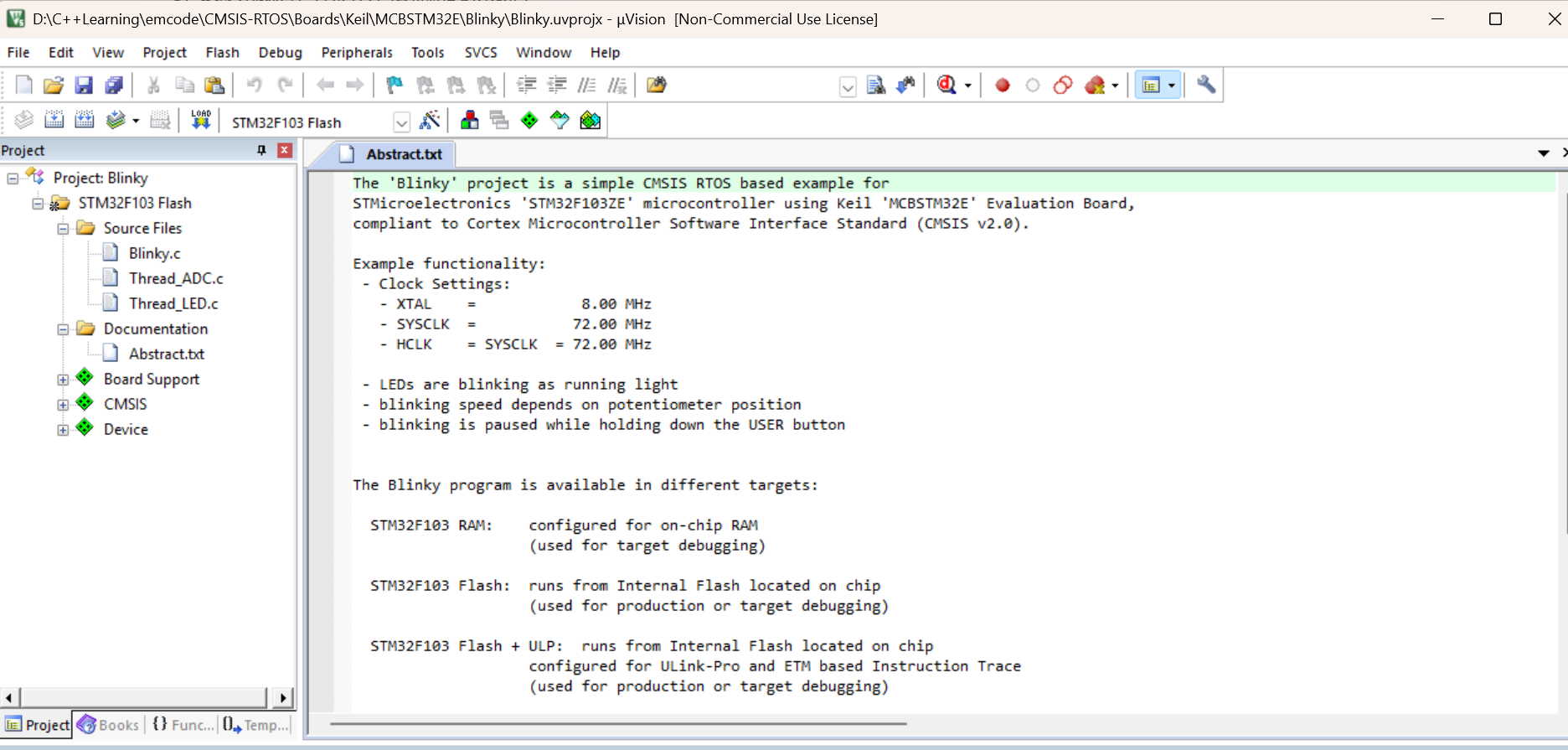Open the STM32F103 Flash target dropdown
This screenshot has width=1568, height=750.
[x=402, y=122]
